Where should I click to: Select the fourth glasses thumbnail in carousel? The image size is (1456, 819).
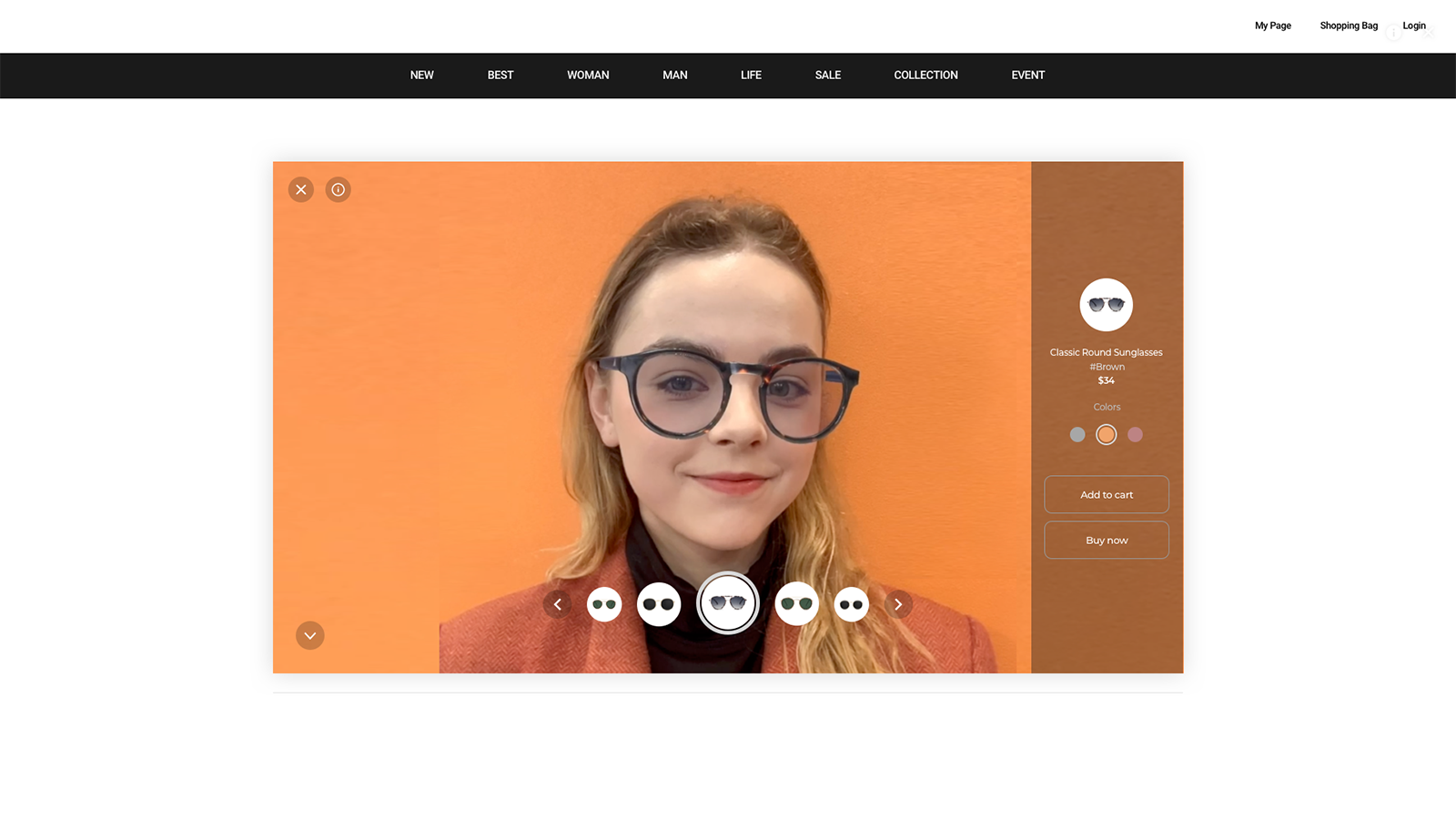pyautogui.click(x=796, y=604)
